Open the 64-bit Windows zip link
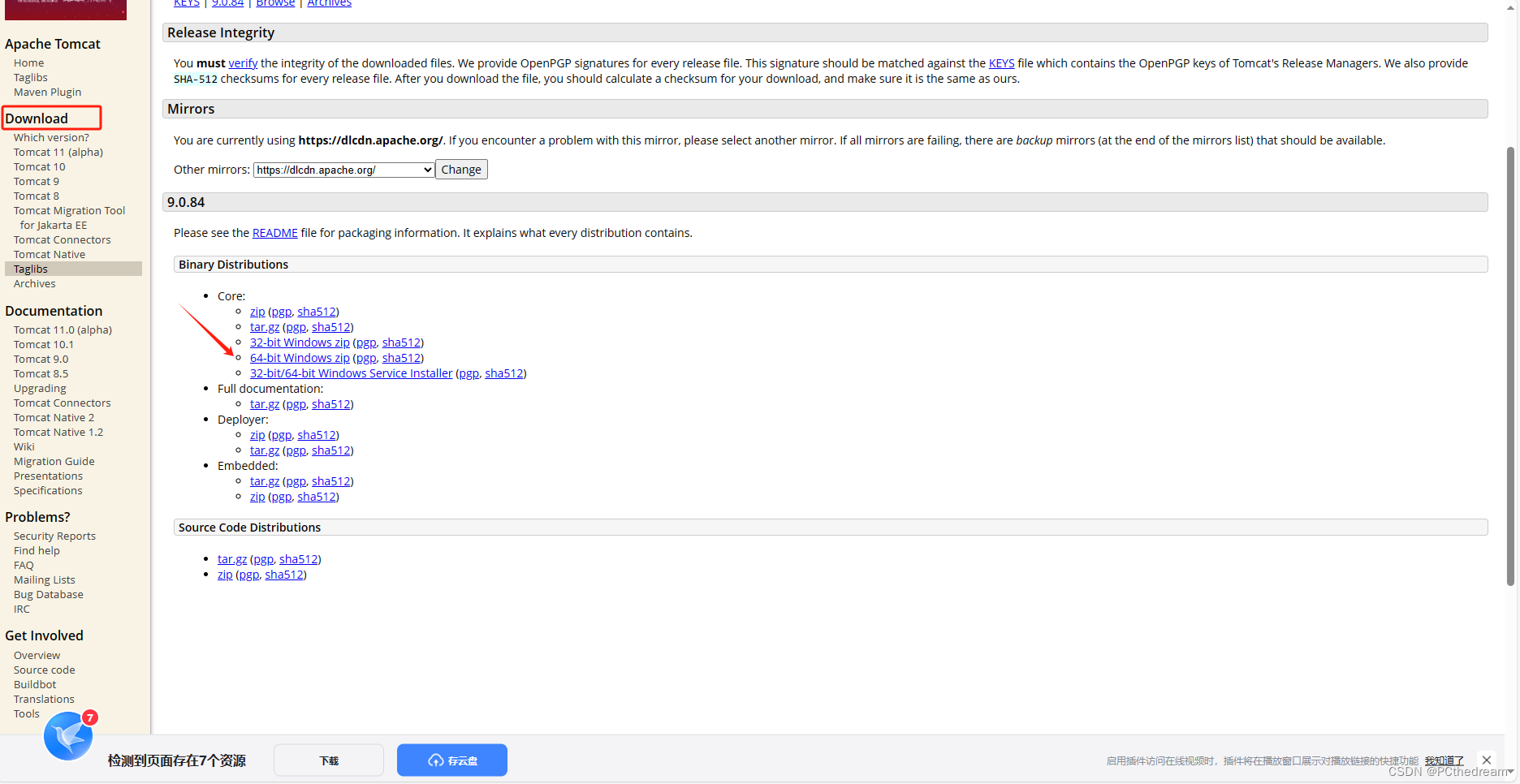 [300, 358]
